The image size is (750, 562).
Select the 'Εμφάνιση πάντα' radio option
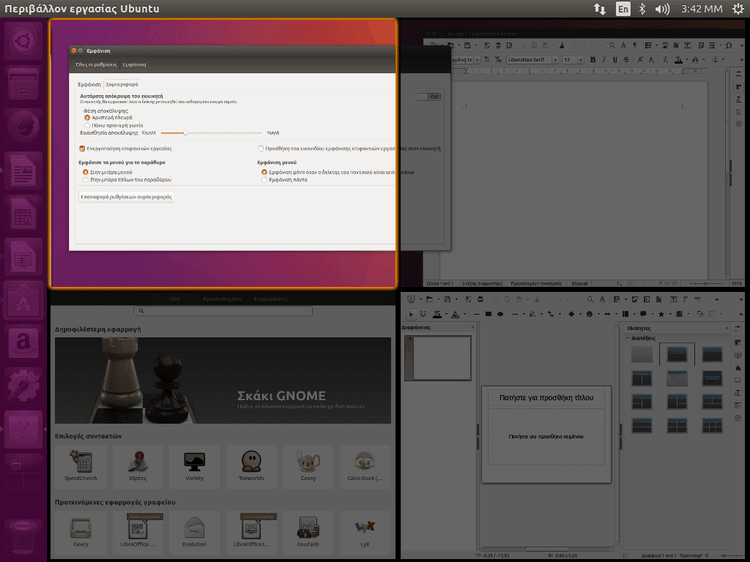[x=264, y=179]
